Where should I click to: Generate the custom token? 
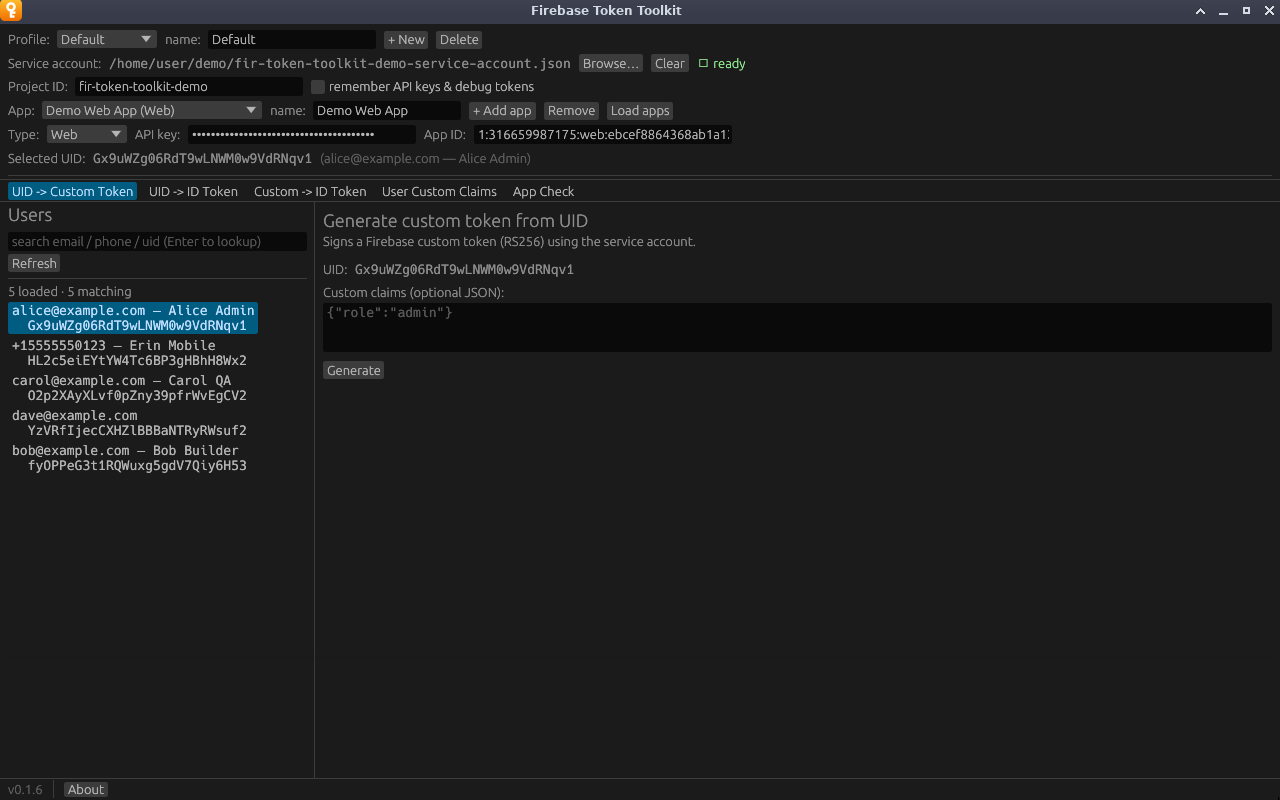click(354, 370)
